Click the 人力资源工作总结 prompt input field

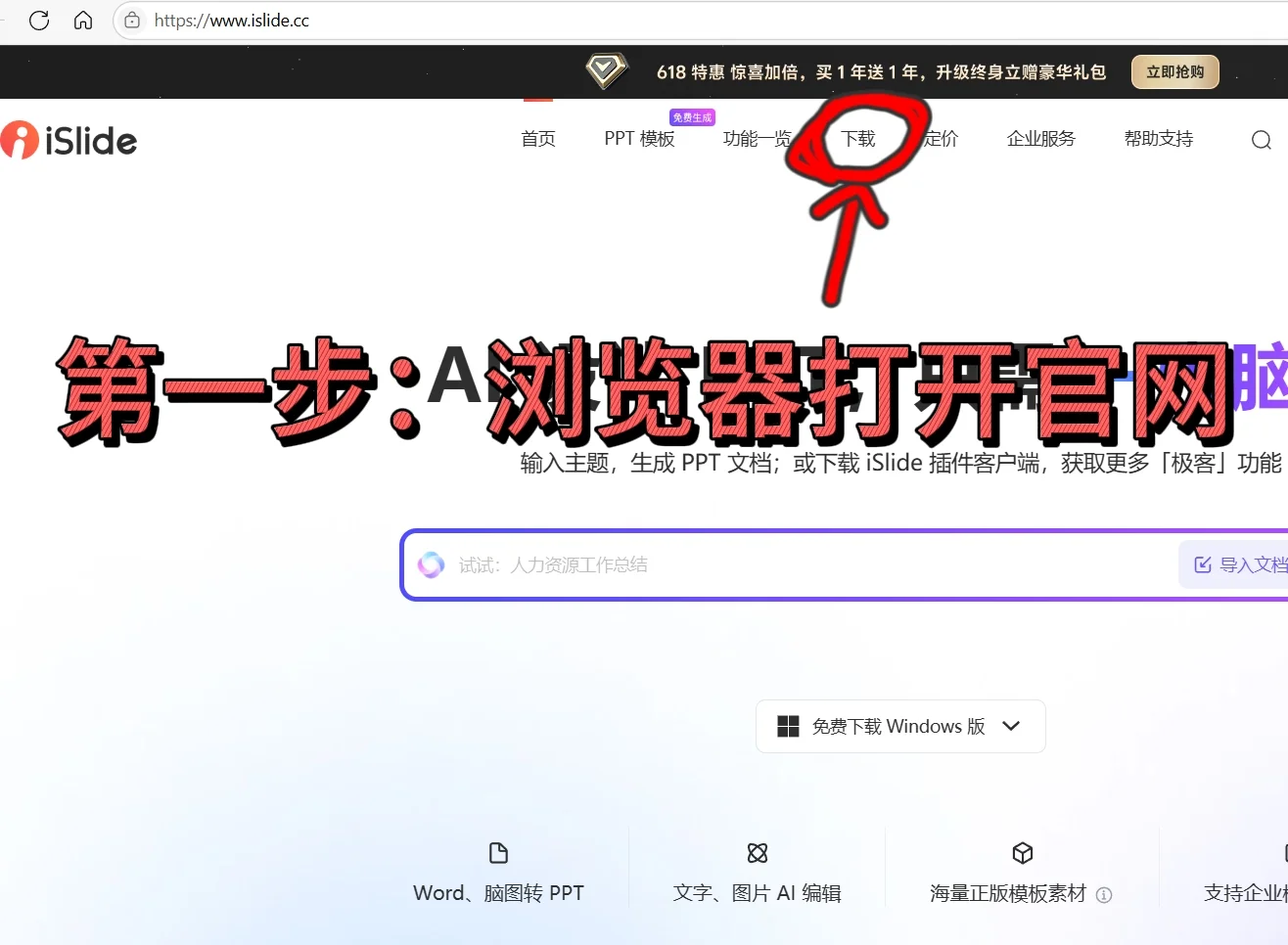[685, 564]
